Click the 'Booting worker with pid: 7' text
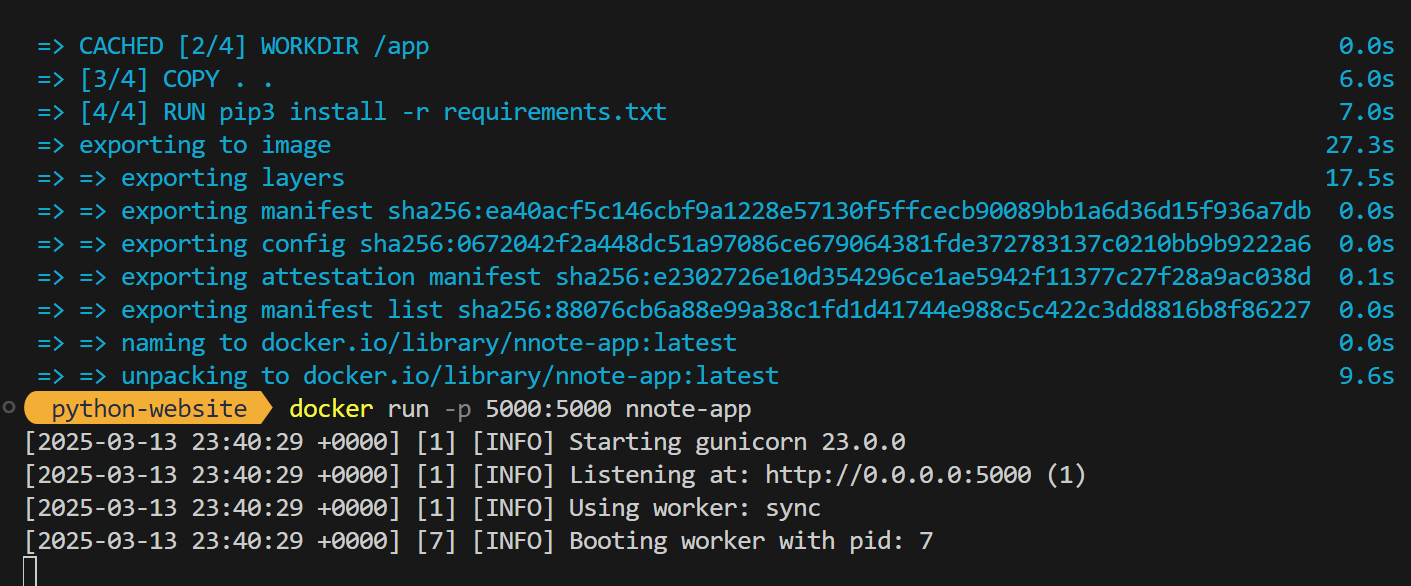Image resolution: width=1411 pixels, height=586 pixels. click(751, 541)
